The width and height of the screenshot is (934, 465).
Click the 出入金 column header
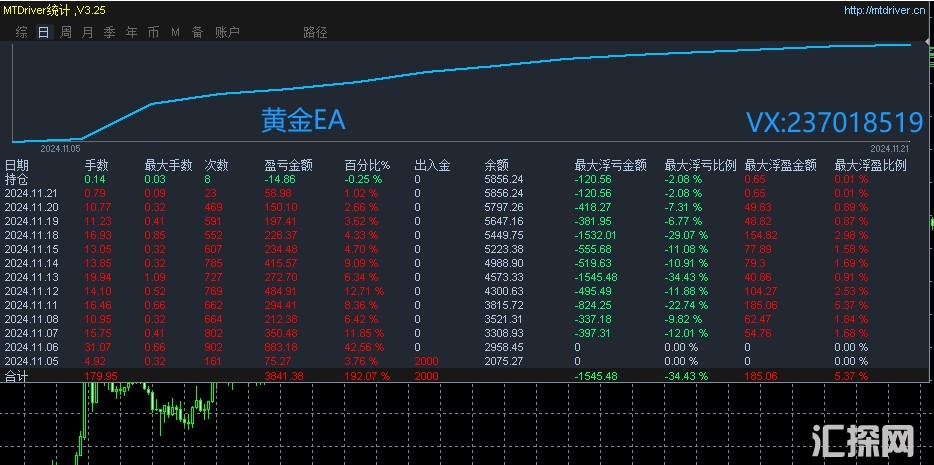432,165
